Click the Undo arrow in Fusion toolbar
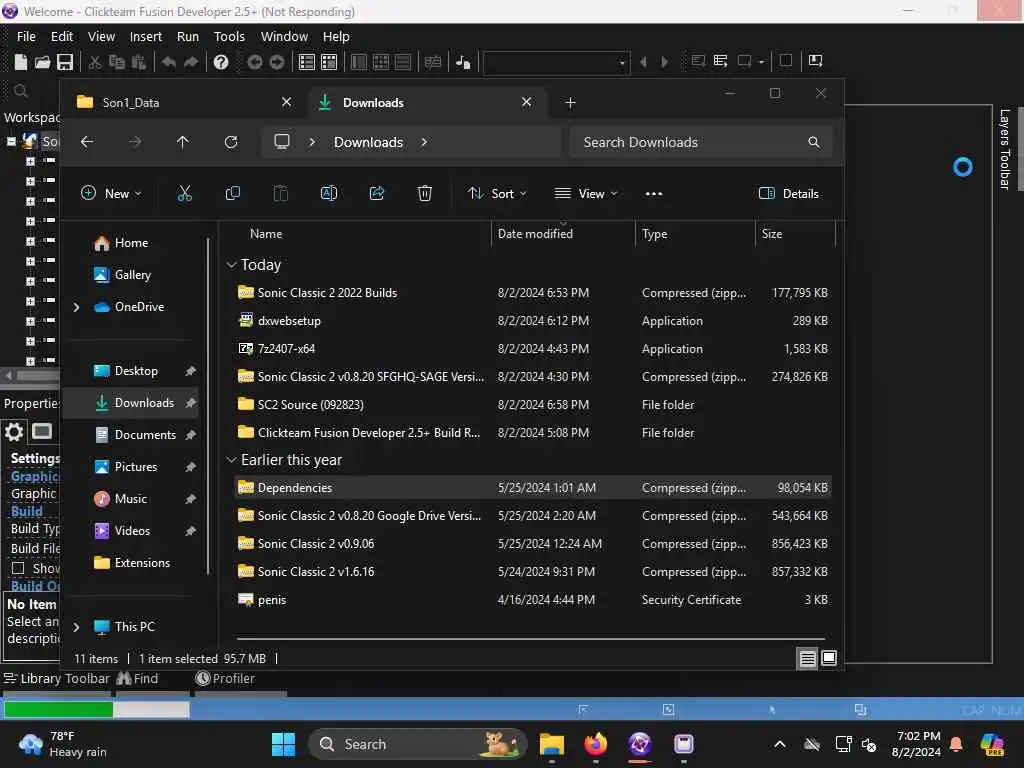The width and height of the screenshot is (1024, 768). [169, 61]
